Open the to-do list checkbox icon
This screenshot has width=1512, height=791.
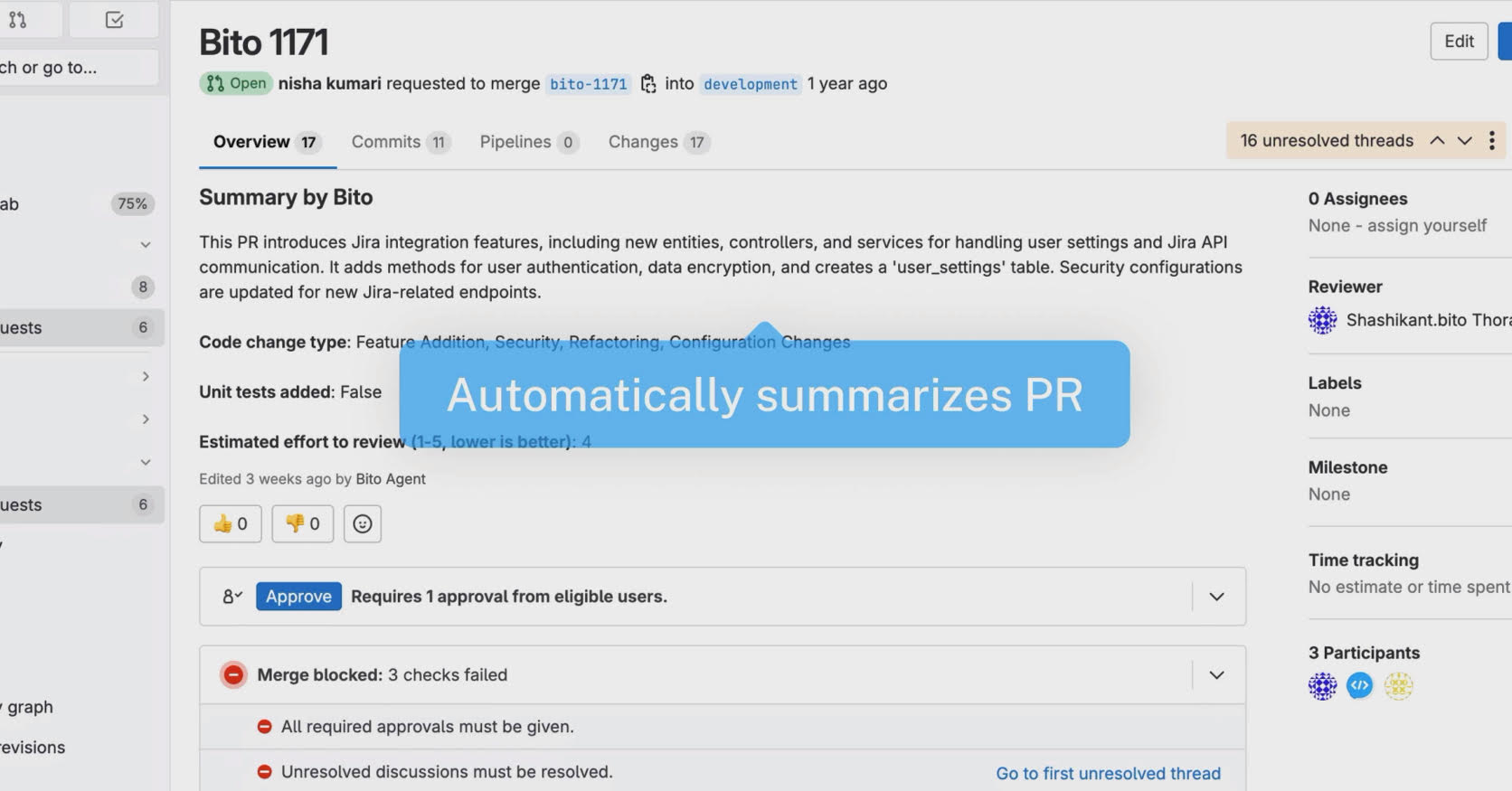pyautogui.click(x=114, y=20)
